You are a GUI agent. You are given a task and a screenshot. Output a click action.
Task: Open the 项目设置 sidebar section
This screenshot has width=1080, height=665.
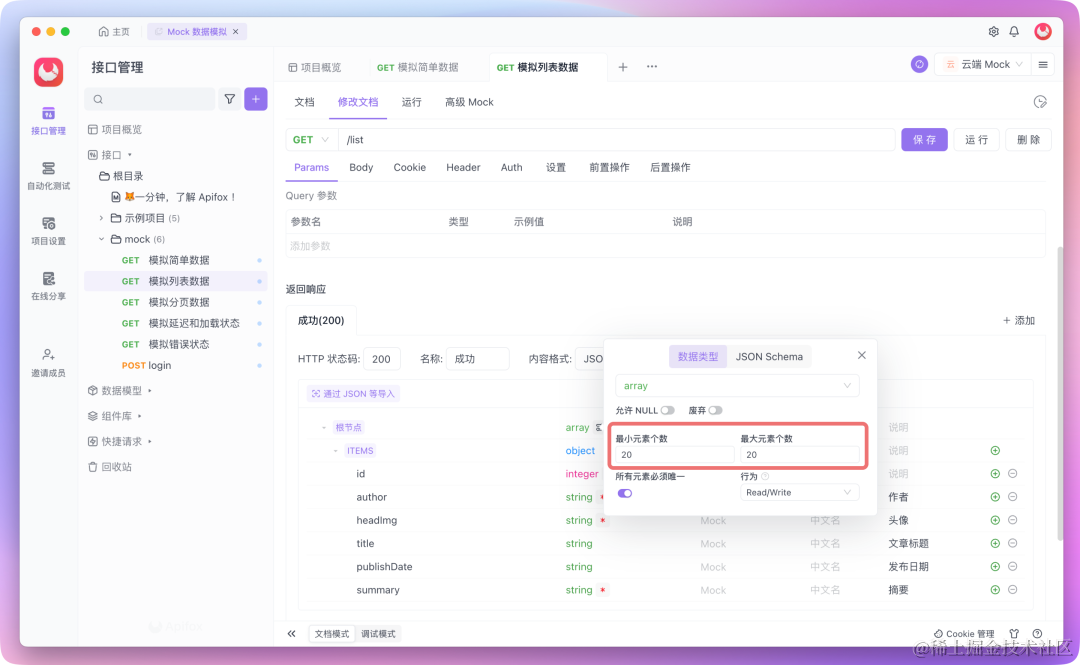coord(48,231)
